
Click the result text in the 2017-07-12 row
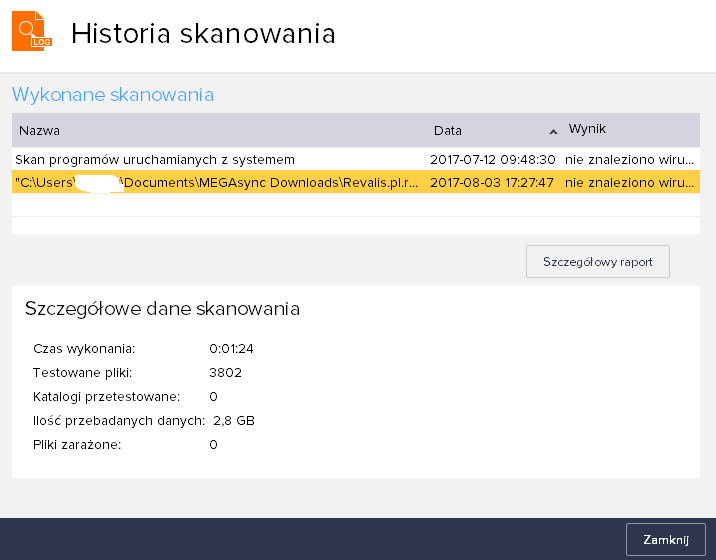(x=629, y=159)
